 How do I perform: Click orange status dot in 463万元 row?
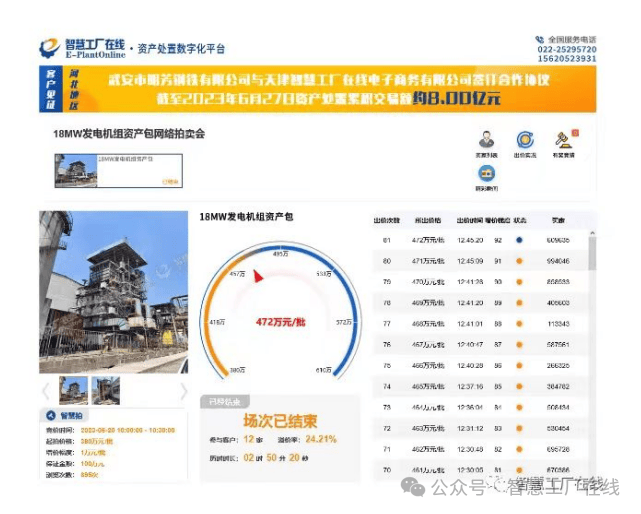click(x=519, y=429)
